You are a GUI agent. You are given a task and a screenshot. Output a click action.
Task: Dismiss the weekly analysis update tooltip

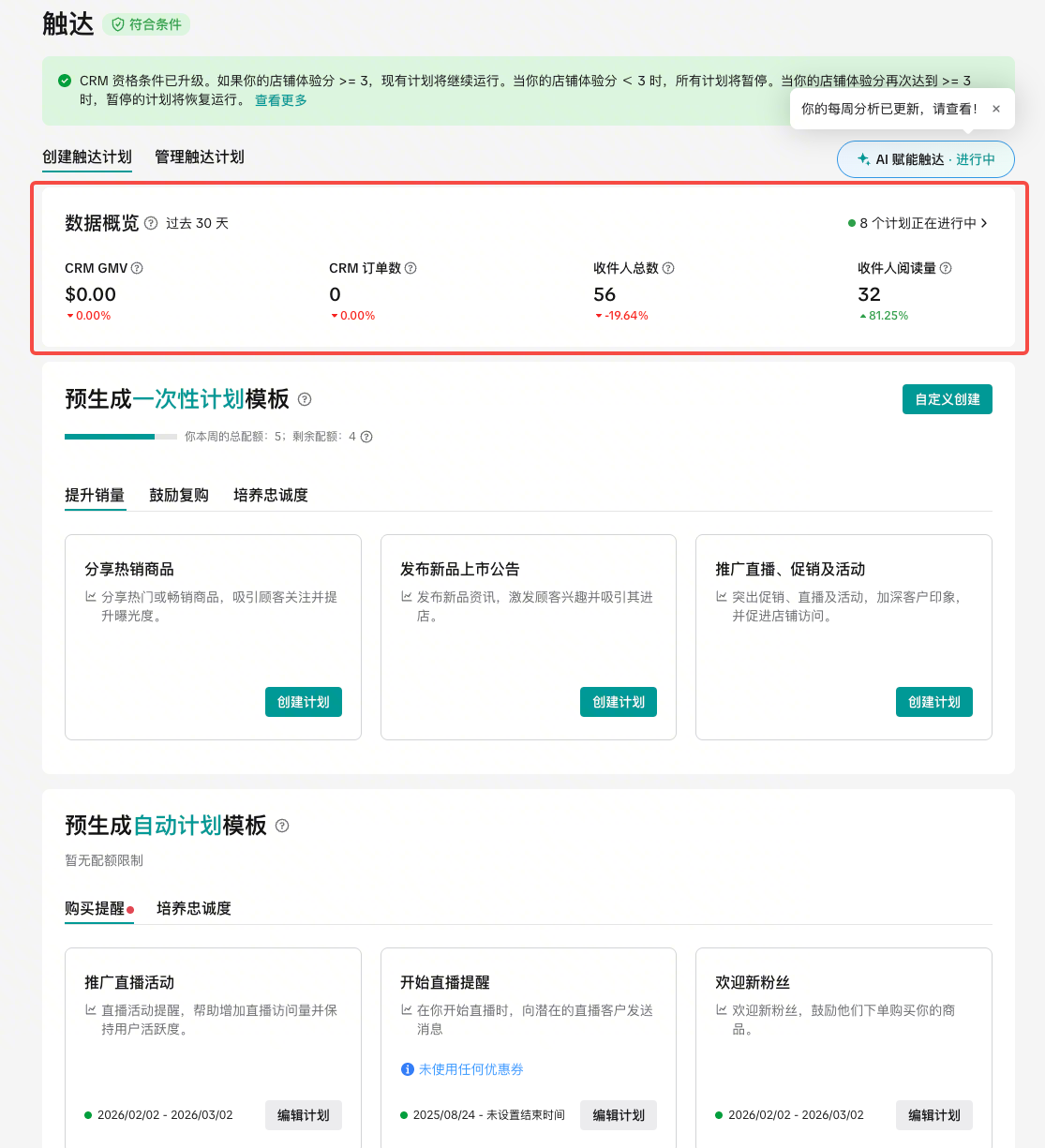pos(996,109)
